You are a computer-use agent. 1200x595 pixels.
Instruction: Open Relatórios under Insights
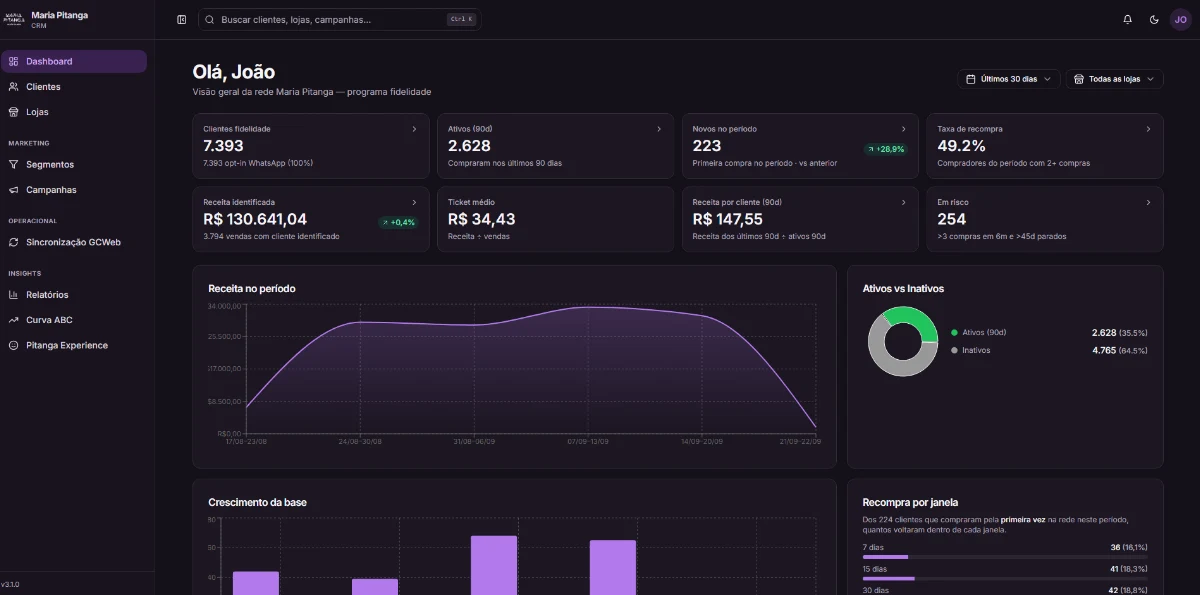pos(74,295)
